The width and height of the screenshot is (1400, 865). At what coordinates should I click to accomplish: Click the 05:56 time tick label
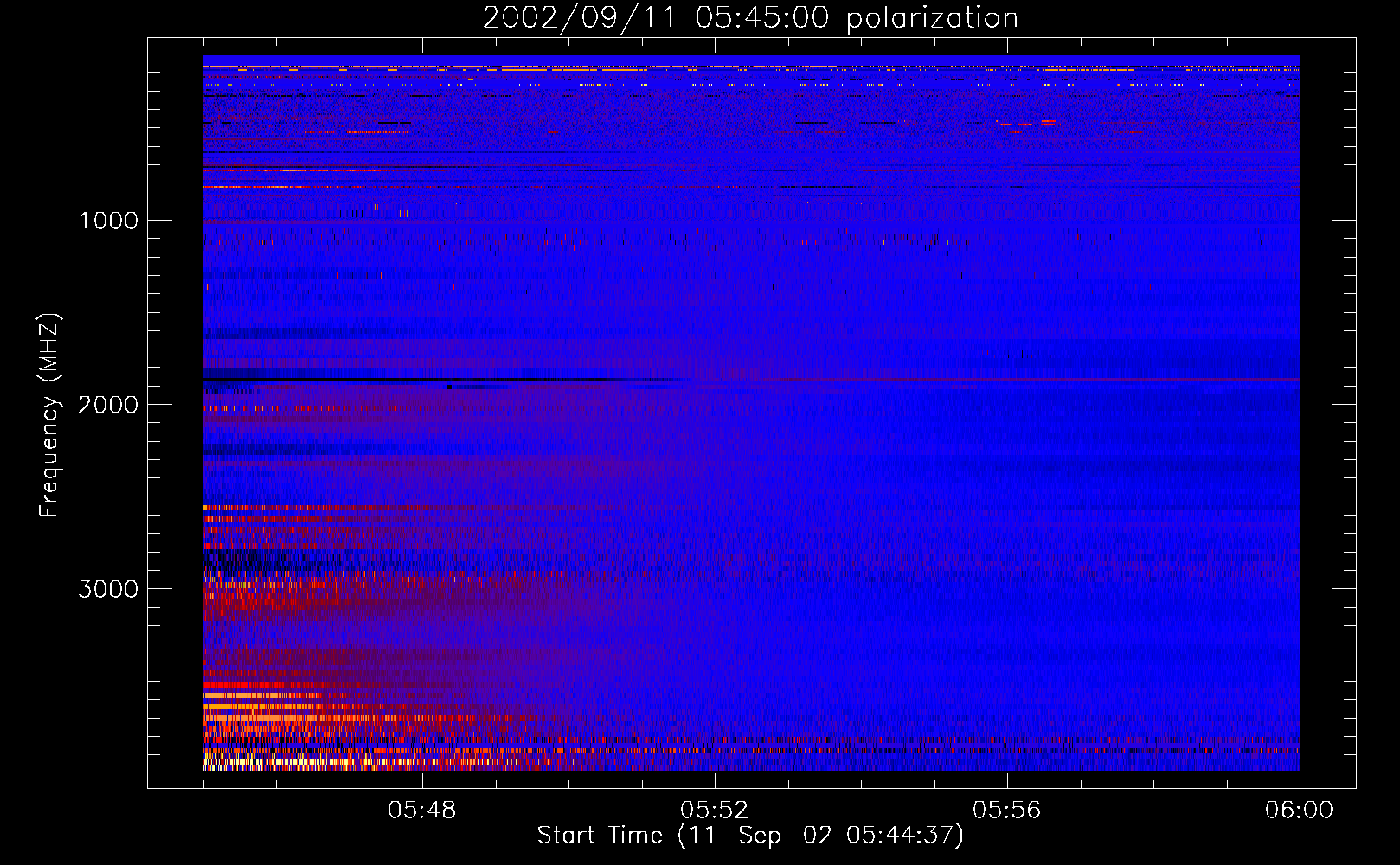1007,811
